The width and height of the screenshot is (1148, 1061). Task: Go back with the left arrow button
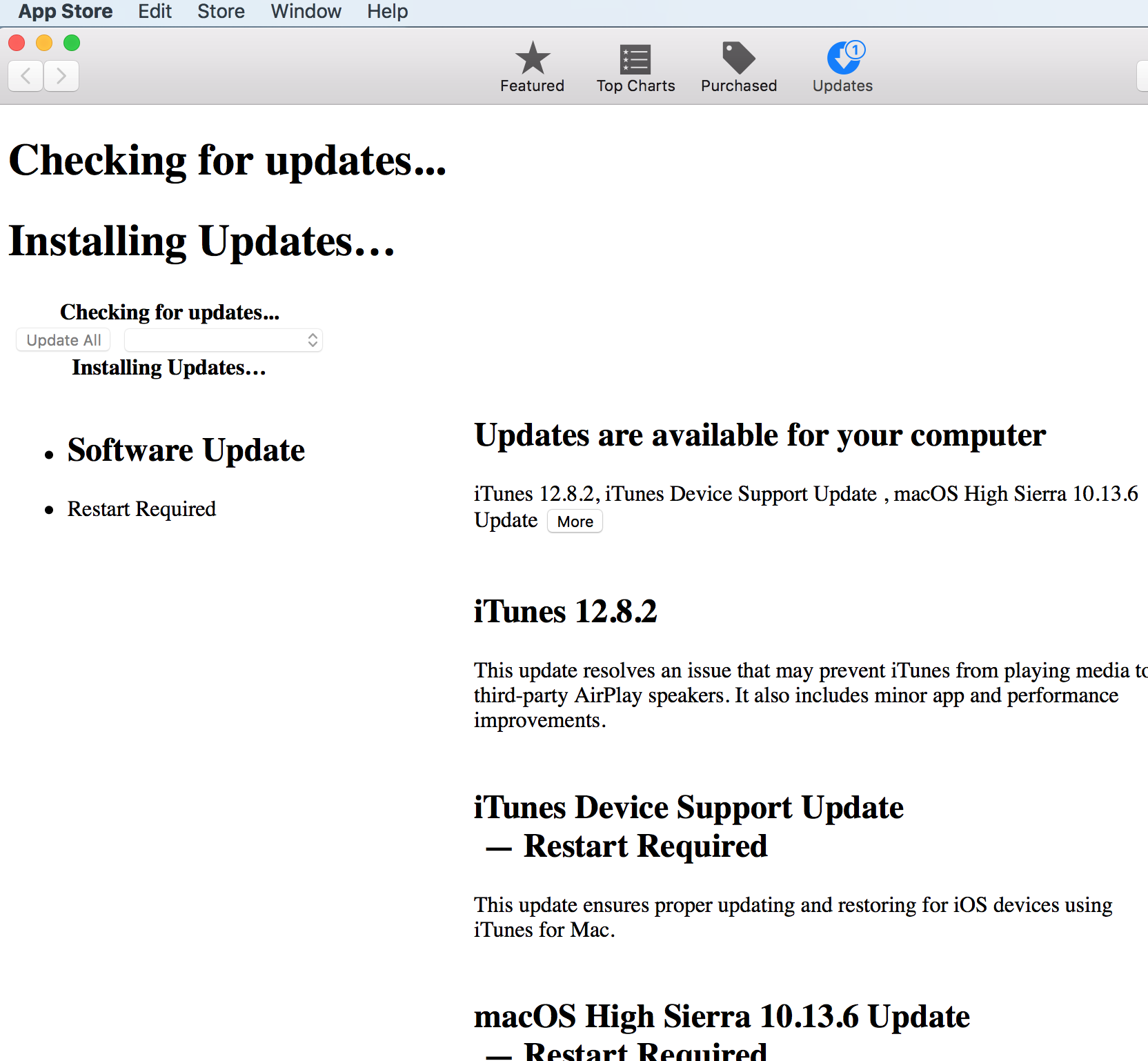[26, 75]
